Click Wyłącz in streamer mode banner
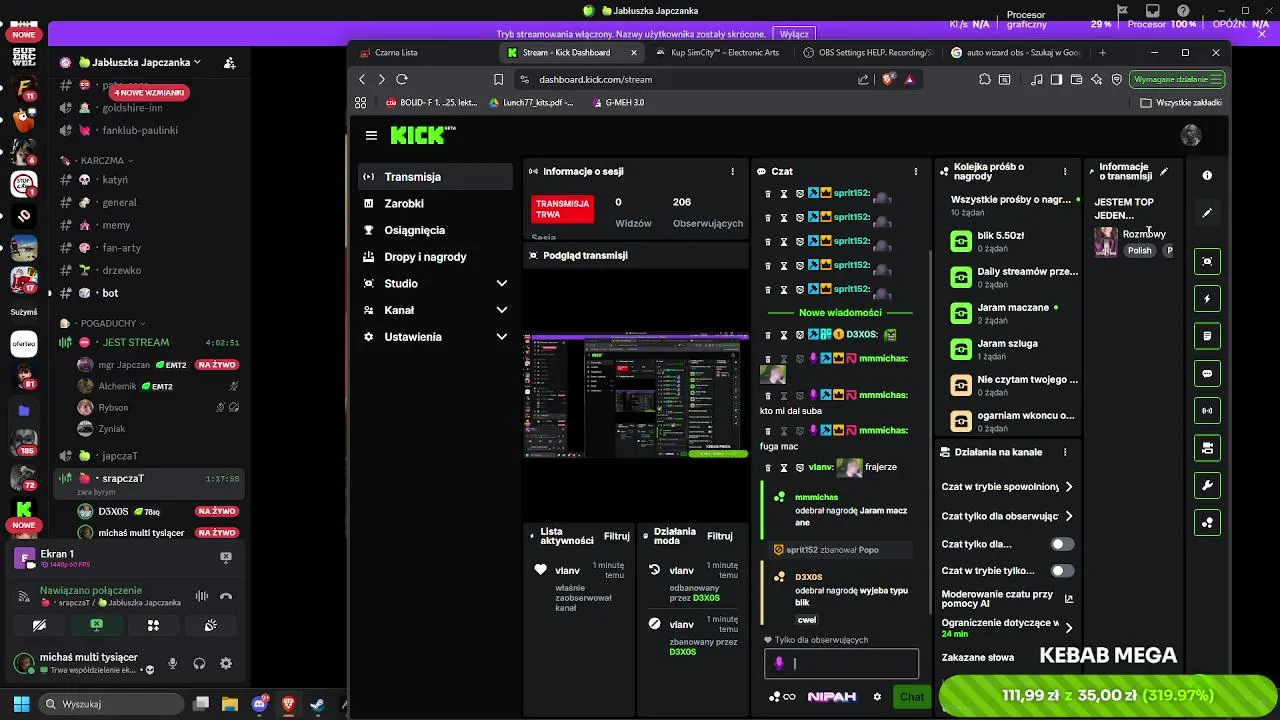 pos(794,34)
